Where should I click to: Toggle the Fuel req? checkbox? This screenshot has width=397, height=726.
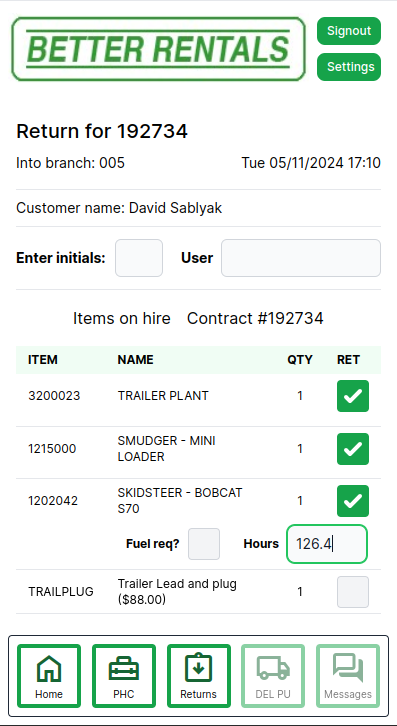(204, 544)
